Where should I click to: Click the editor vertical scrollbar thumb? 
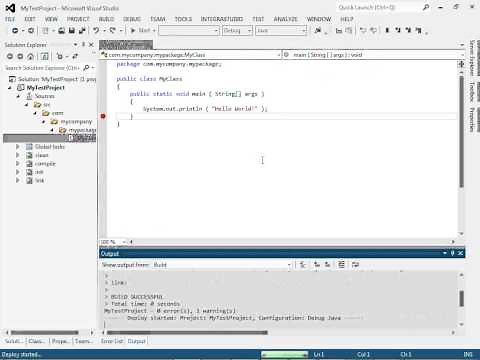point(461,131)
